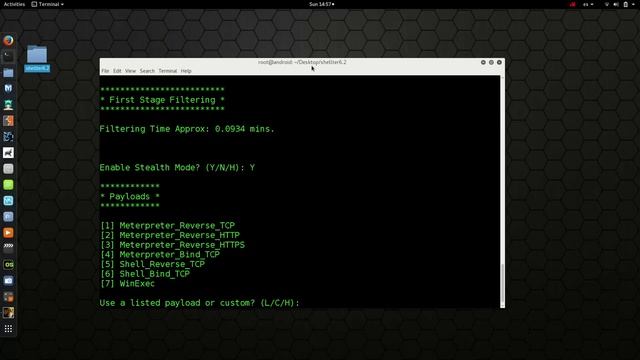Click the '[1] Meterpreter_Reverse_TCP' line
Image resolution: width=640 pixels, height=360 pixels.
click(x=168, y=225)
